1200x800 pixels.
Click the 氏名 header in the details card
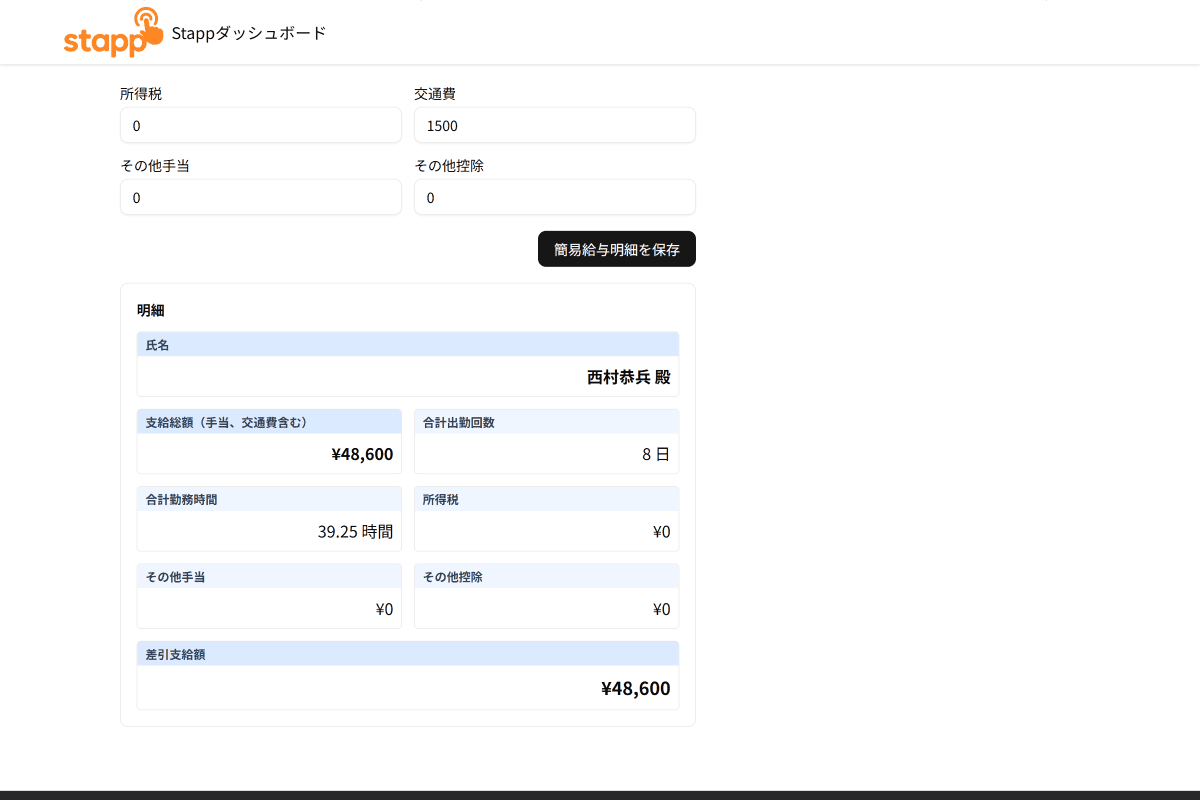coord(158,345)
